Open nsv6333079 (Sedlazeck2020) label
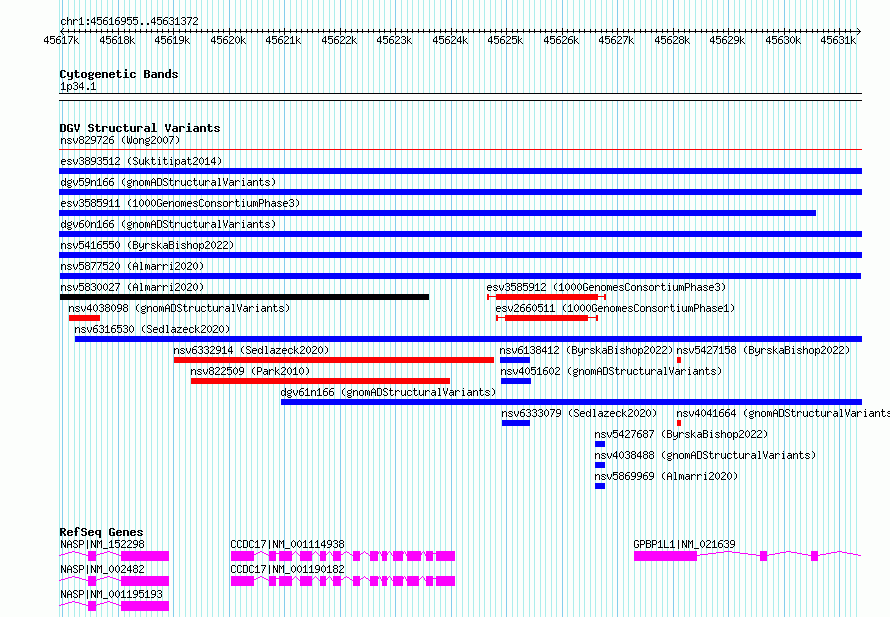 [579, 413]
